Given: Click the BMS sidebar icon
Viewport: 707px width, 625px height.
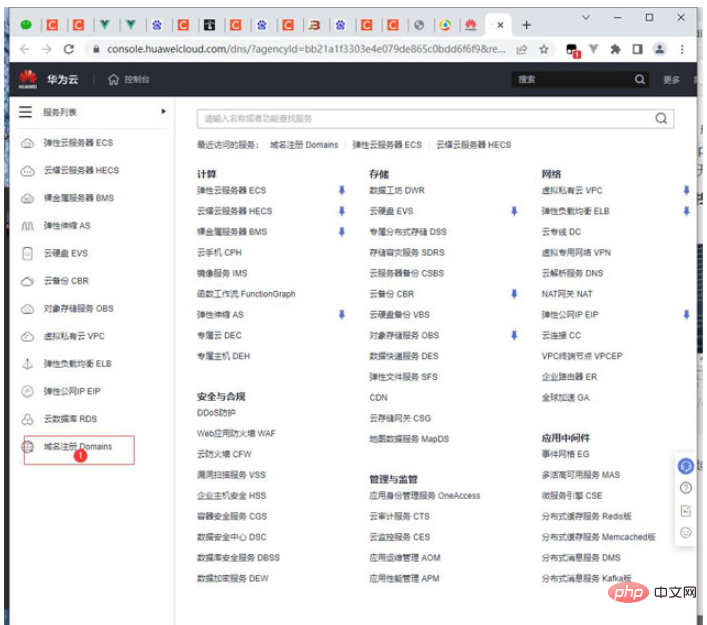Looking at the screenshot, I should click(x=28, y=198).
